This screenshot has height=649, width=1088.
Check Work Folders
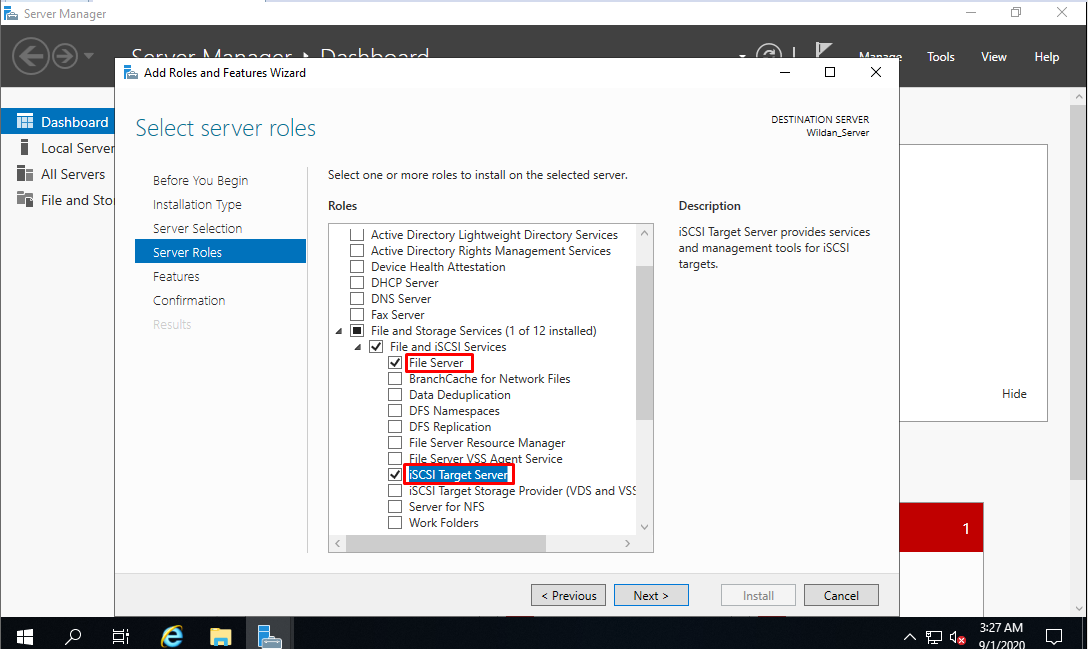tap(395, 522)
